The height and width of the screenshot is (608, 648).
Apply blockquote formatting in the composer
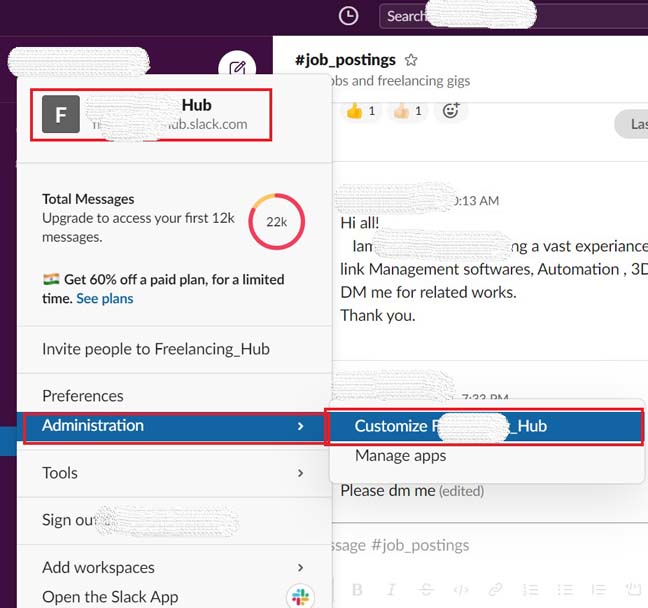coord(598,589)
